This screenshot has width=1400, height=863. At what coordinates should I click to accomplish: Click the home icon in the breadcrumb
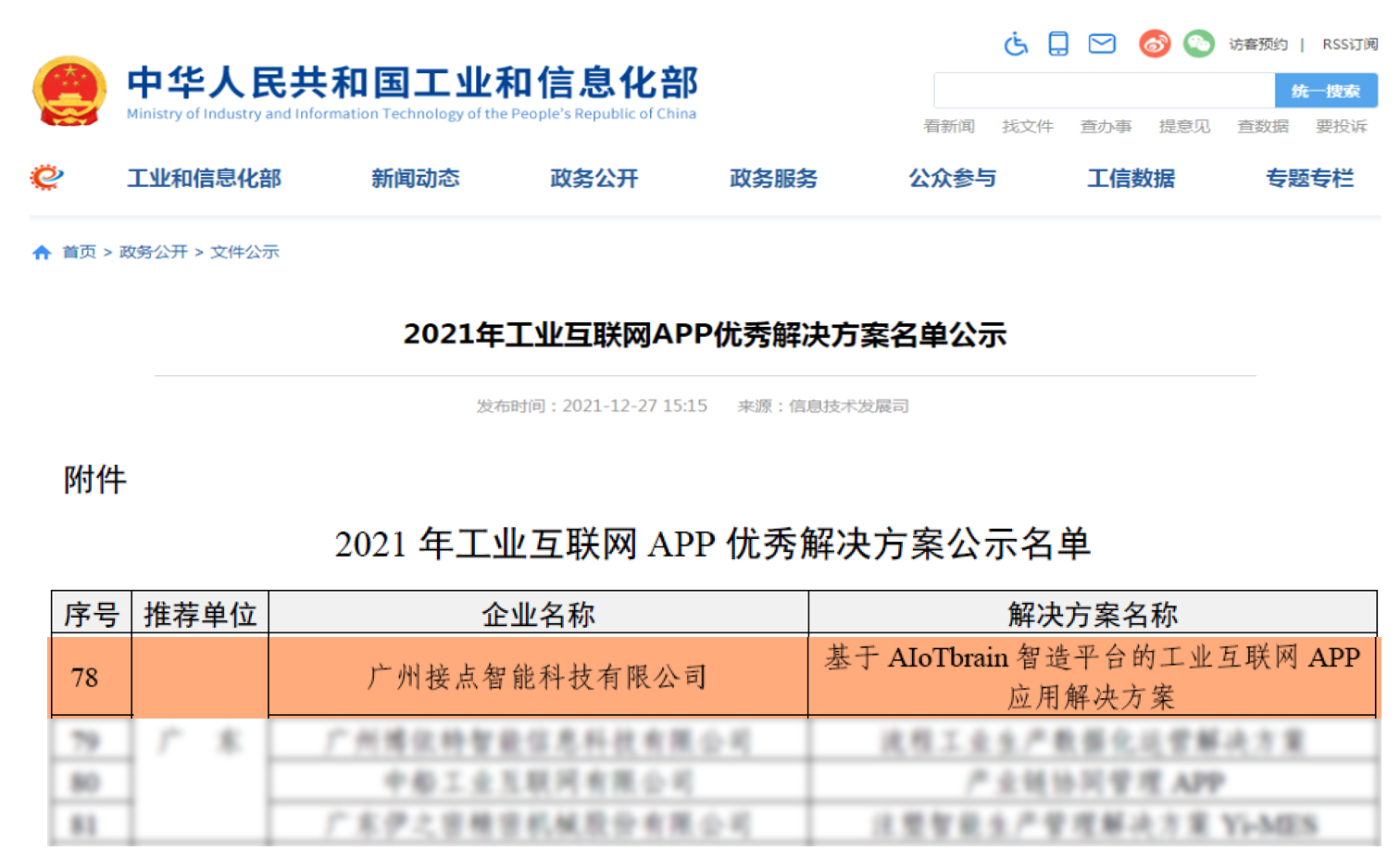[x=41, y=251]
